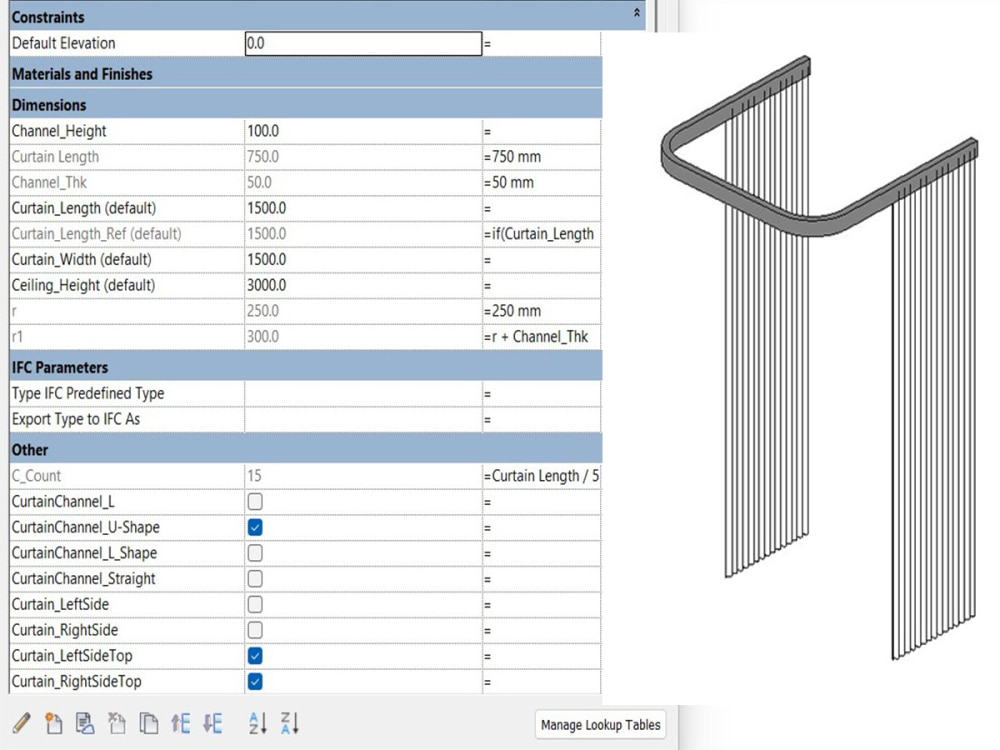The width and height of the screenshot is (1000, 750).
Task: Click the Type IFC Predefined Type value cell
Action: 364,393
